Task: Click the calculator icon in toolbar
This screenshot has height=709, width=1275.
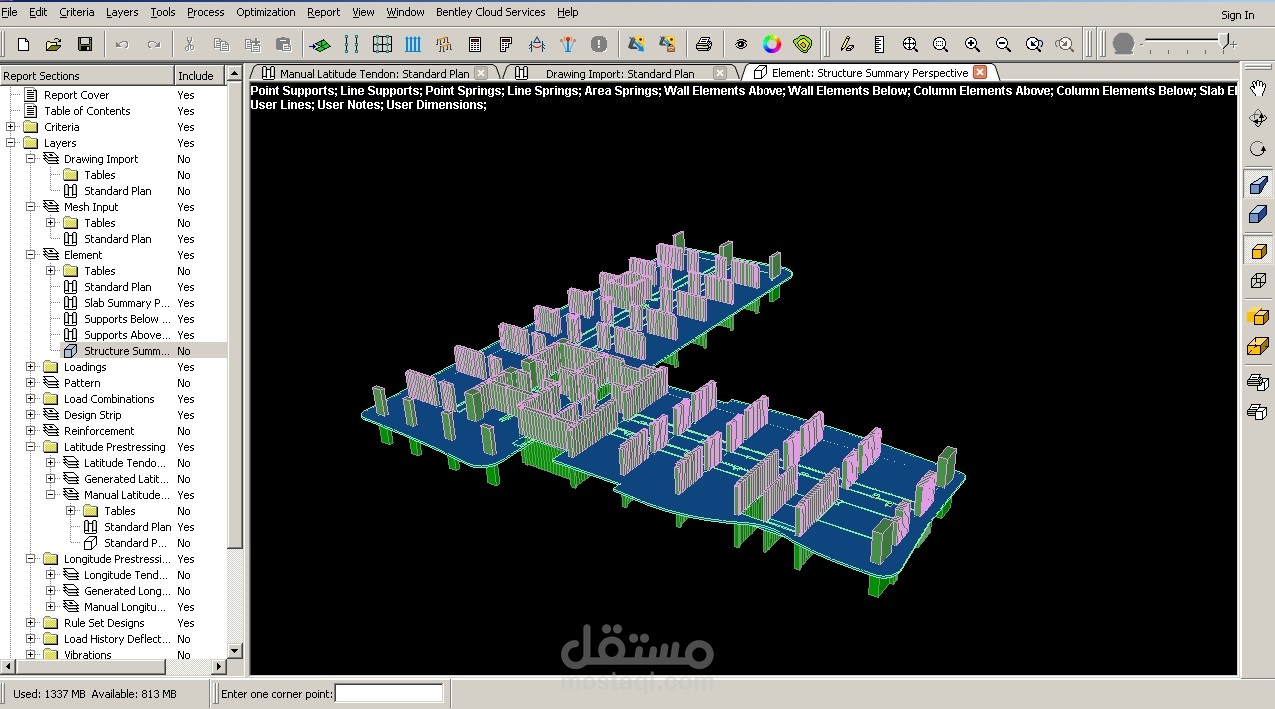Action: [x=475, y=44]
